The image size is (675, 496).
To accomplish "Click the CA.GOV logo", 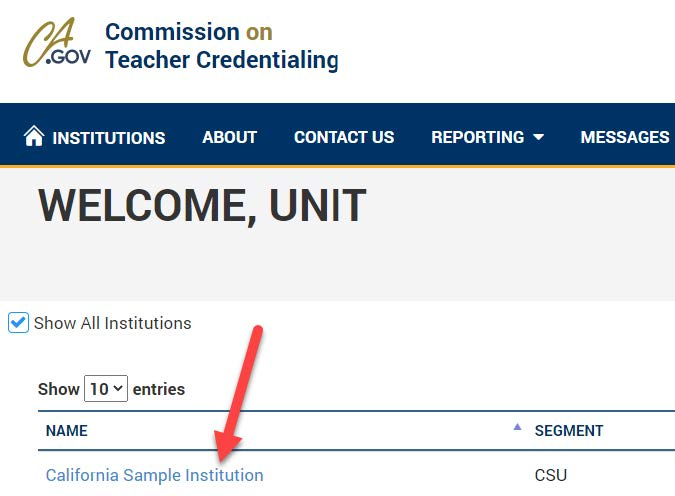I will (57, 45).
